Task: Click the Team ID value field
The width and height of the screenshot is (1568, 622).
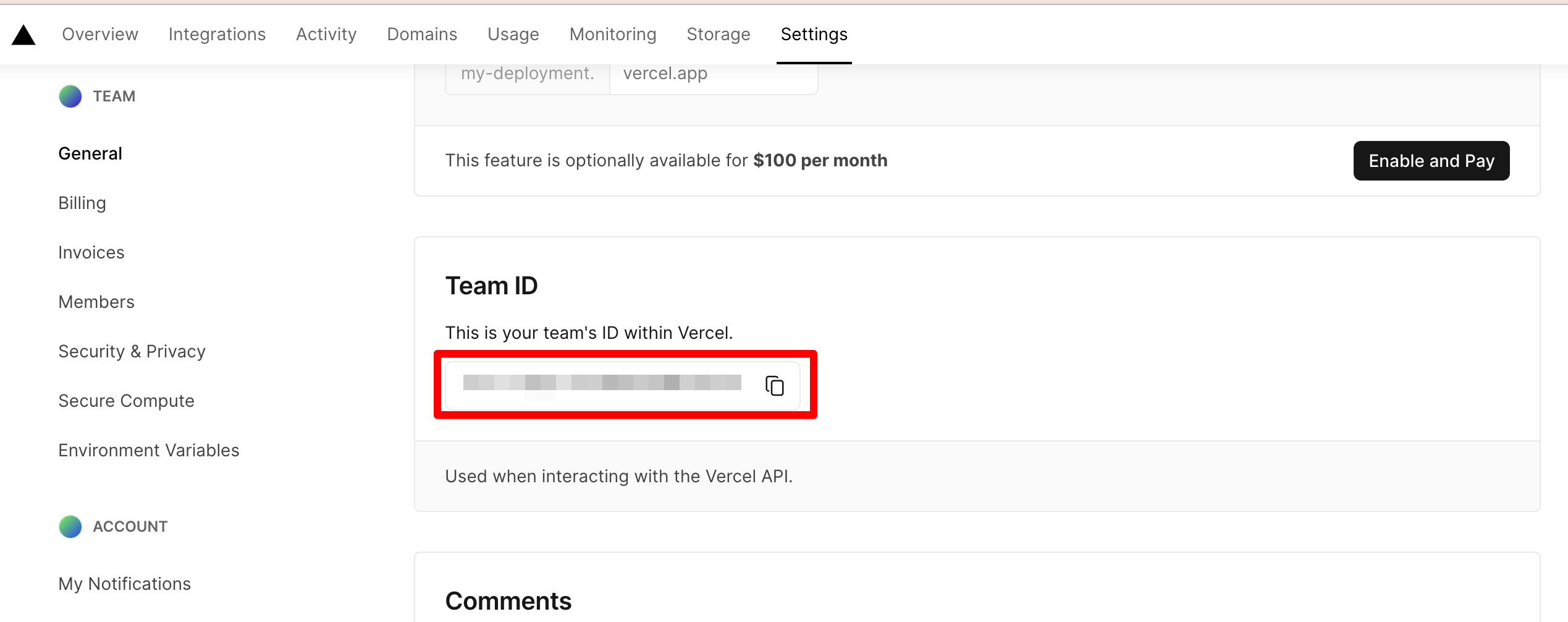Action: (602, 384)
